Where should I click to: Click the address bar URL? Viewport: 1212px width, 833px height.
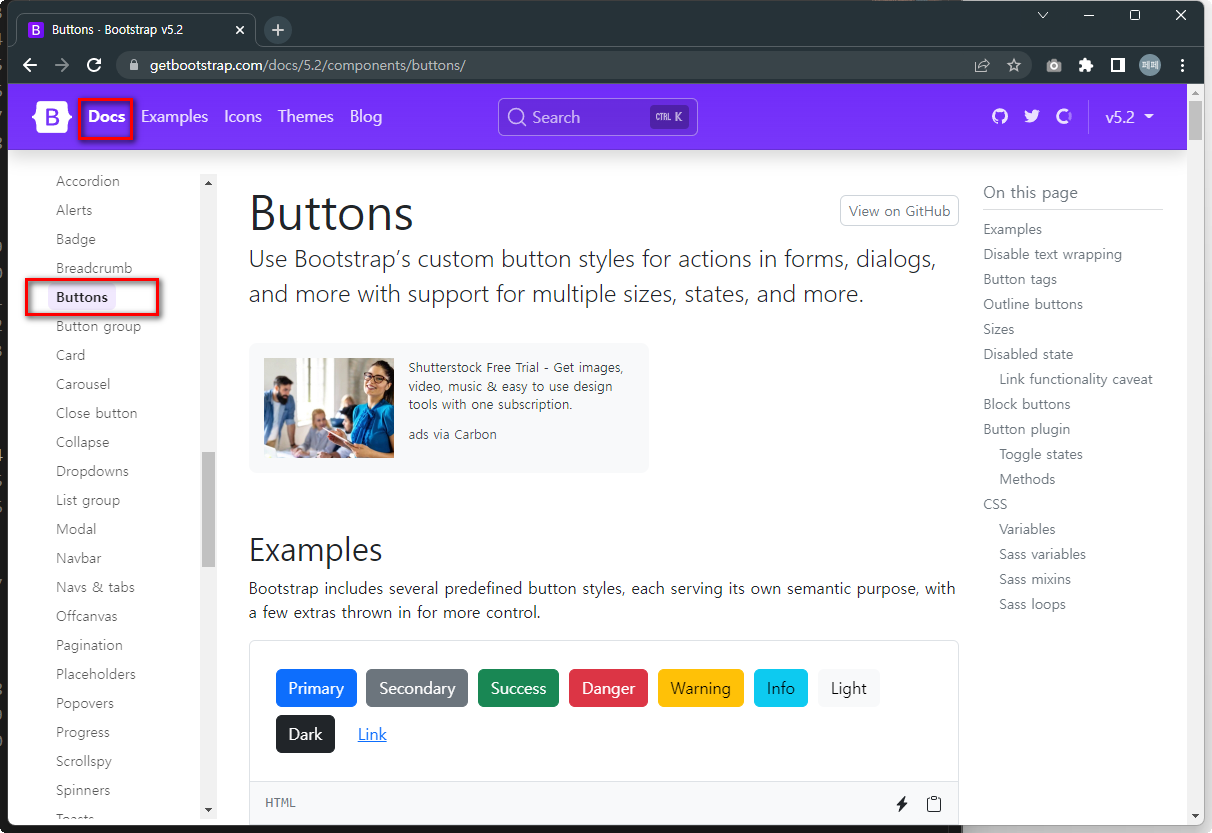[x=308, y=65]
